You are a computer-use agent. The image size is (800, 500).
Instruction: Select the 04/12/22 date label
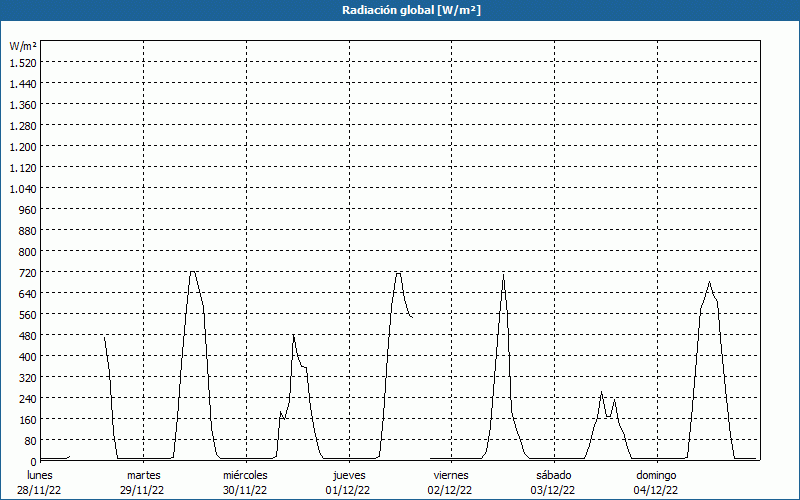tap(656, 490)
